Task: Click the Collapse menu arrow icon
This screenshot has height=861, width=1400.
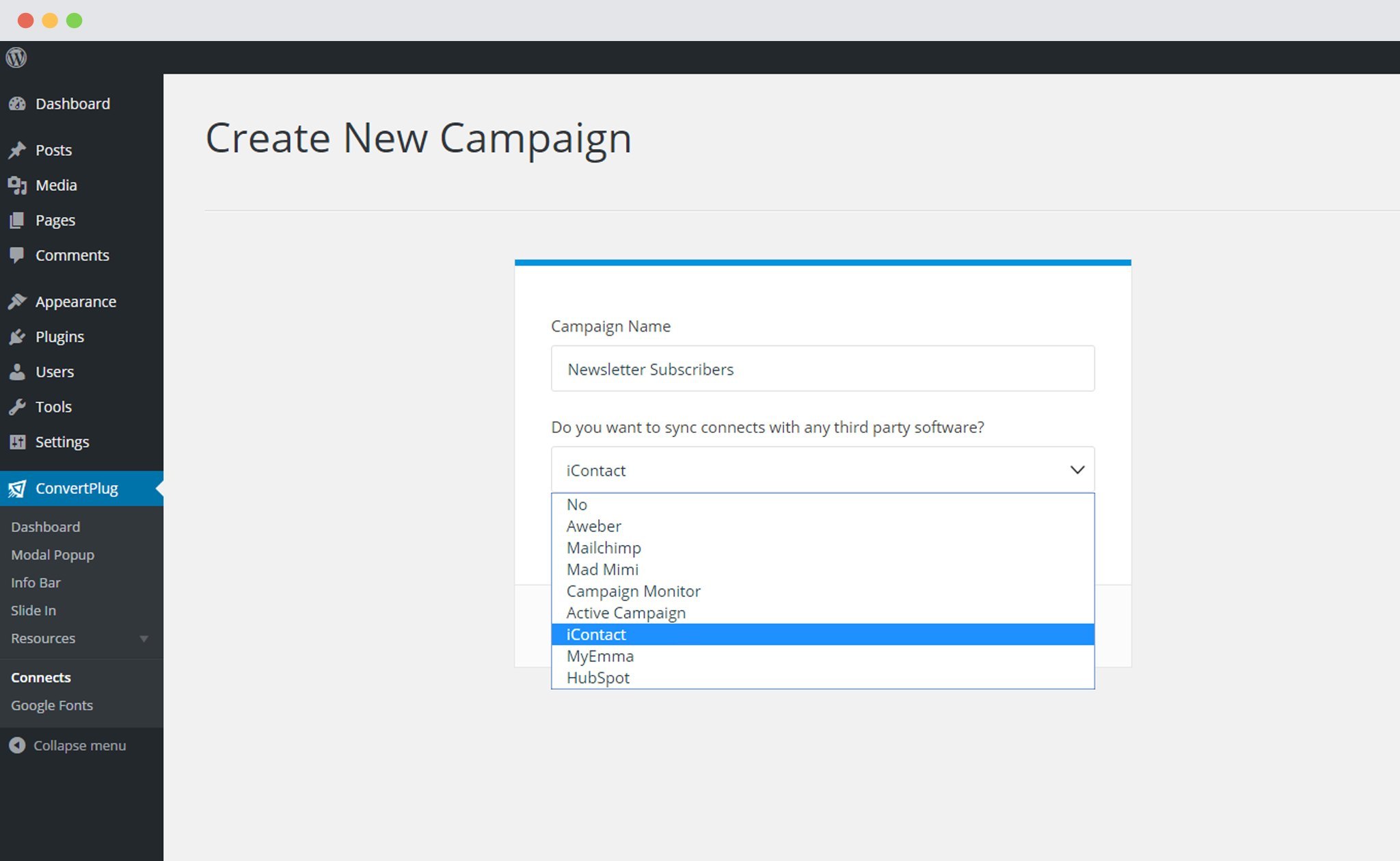Action: pos(17,745)
